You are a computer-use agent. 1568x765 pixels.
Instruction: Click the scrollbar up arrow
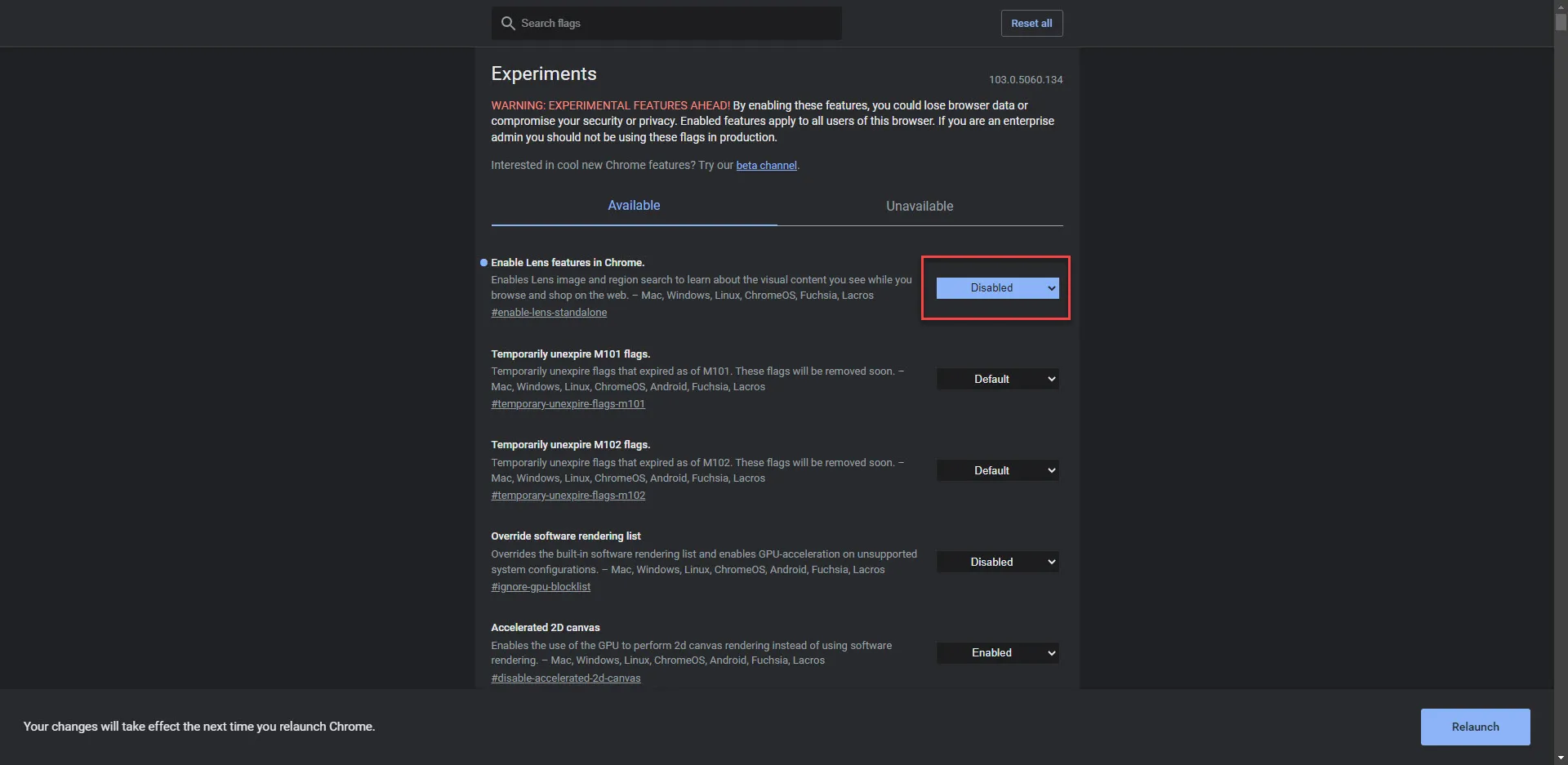coord(1561,6)
